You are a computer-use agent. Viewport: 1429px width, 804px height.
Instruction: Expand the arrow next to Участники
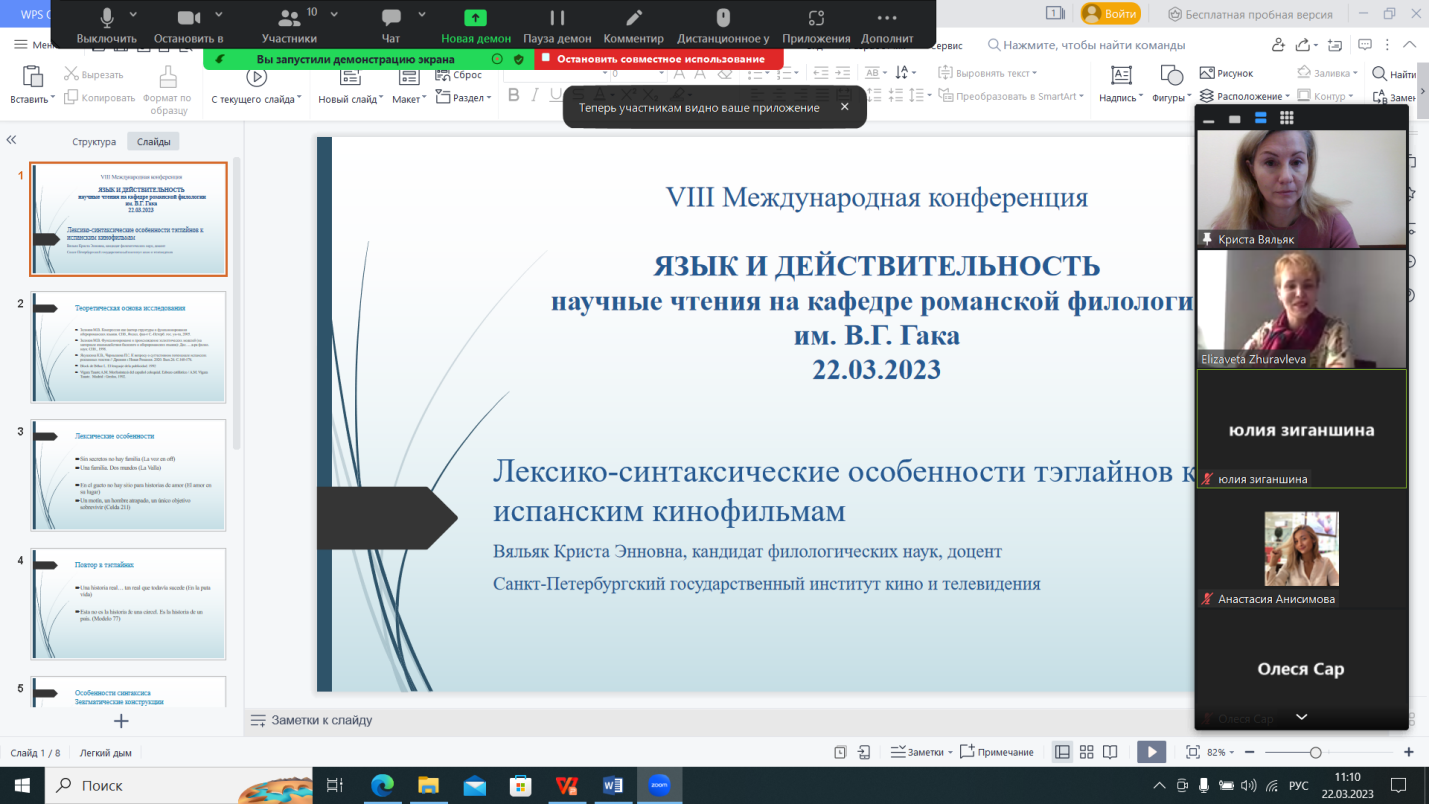coord(332,15)
